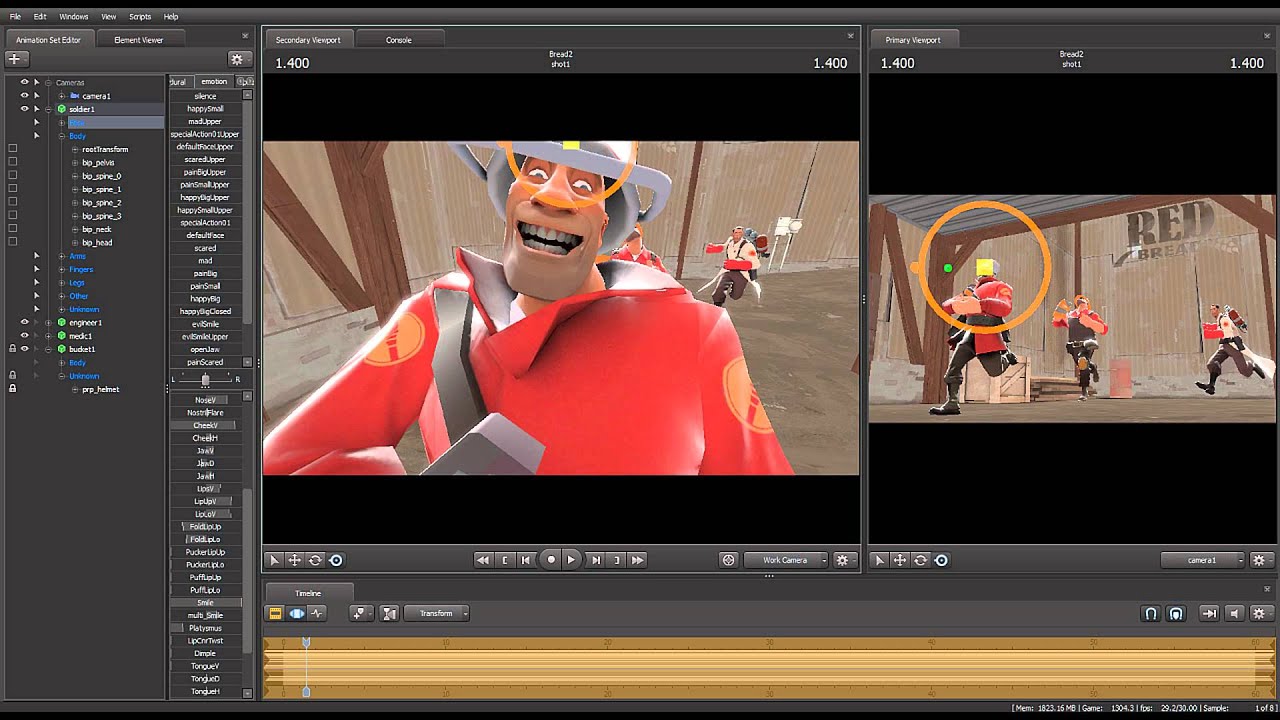The width and height of the screenshot is (1280, 720).
Task: Tick the checkbox beside bip_spine_2
Action: tap(12, 202)
